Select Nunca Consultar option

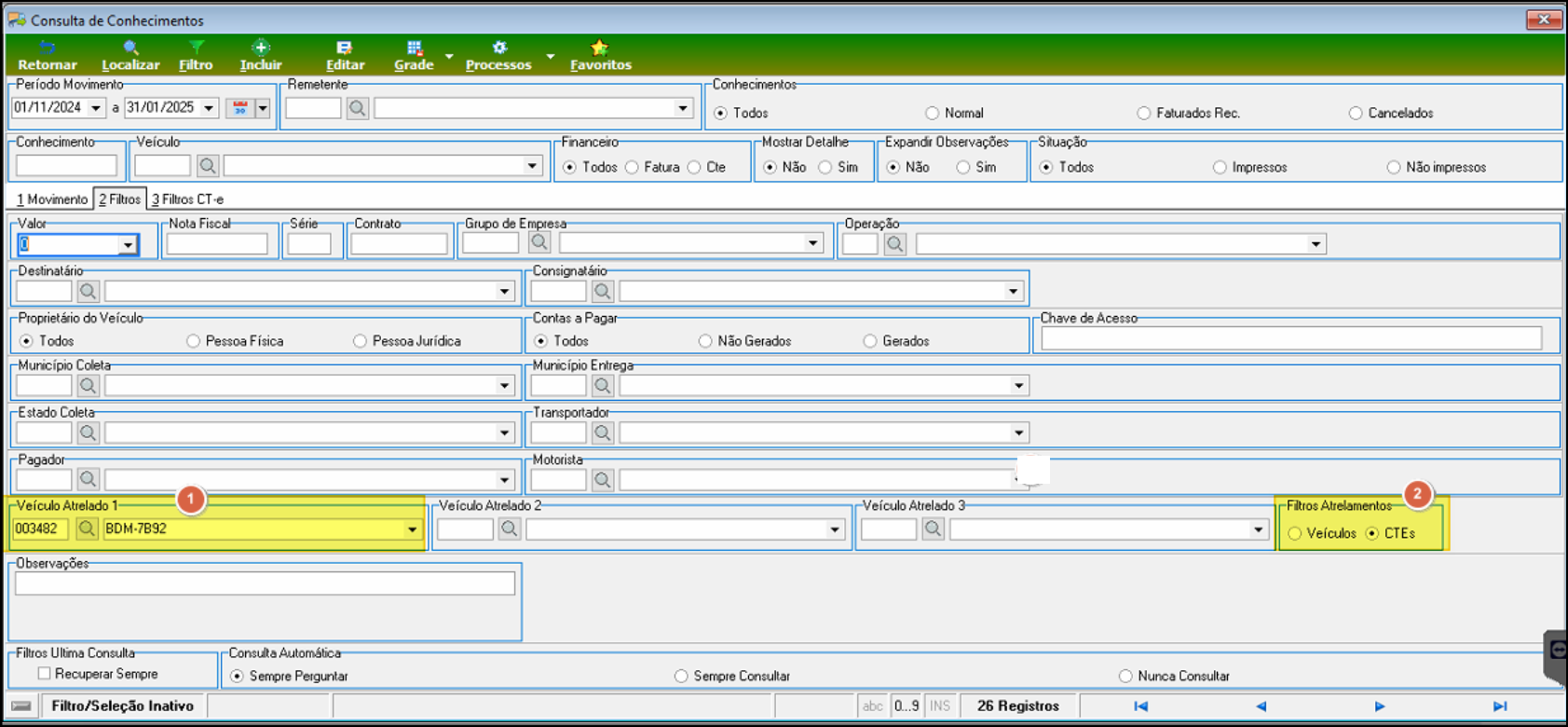point(1125,676)
